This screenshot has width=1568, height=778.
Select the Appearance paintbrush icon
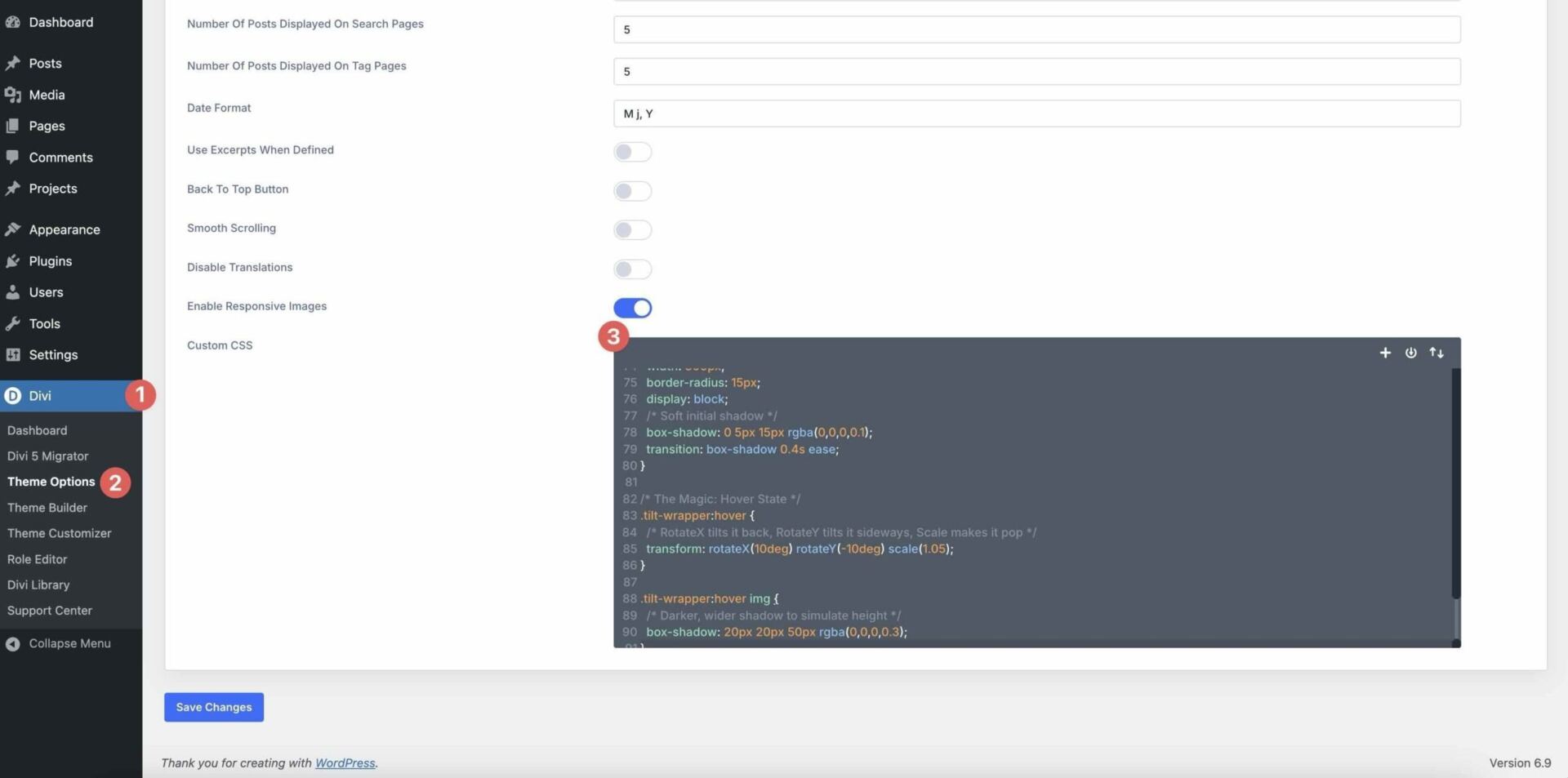click(x=12, y=229)
